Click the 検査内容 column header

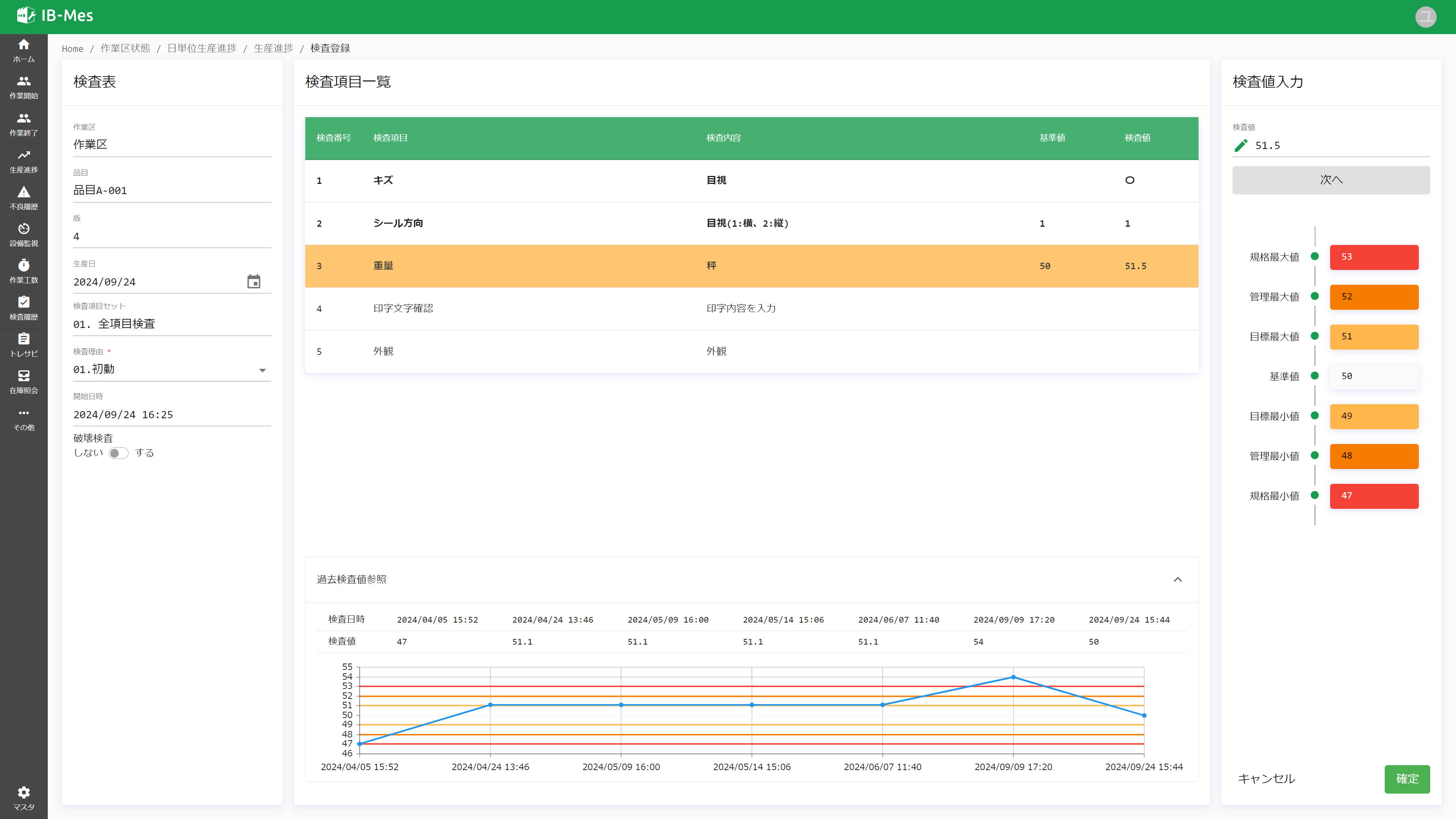coord(723,138)
